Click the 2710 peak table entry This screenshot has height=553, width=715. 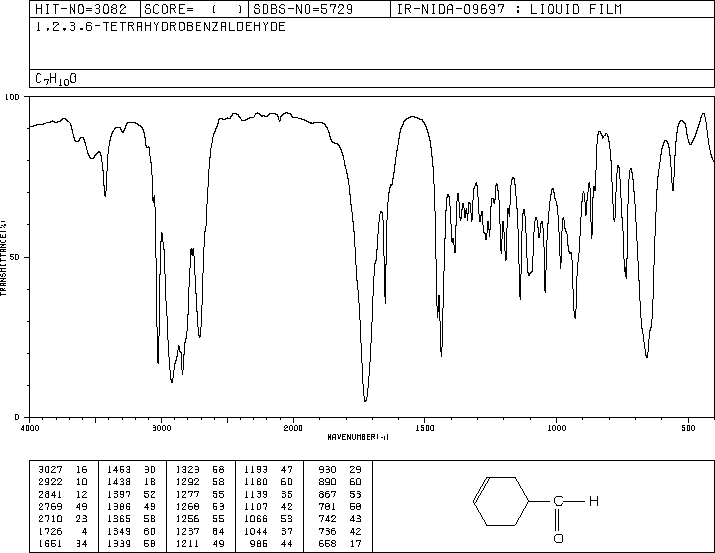(50, 519)
